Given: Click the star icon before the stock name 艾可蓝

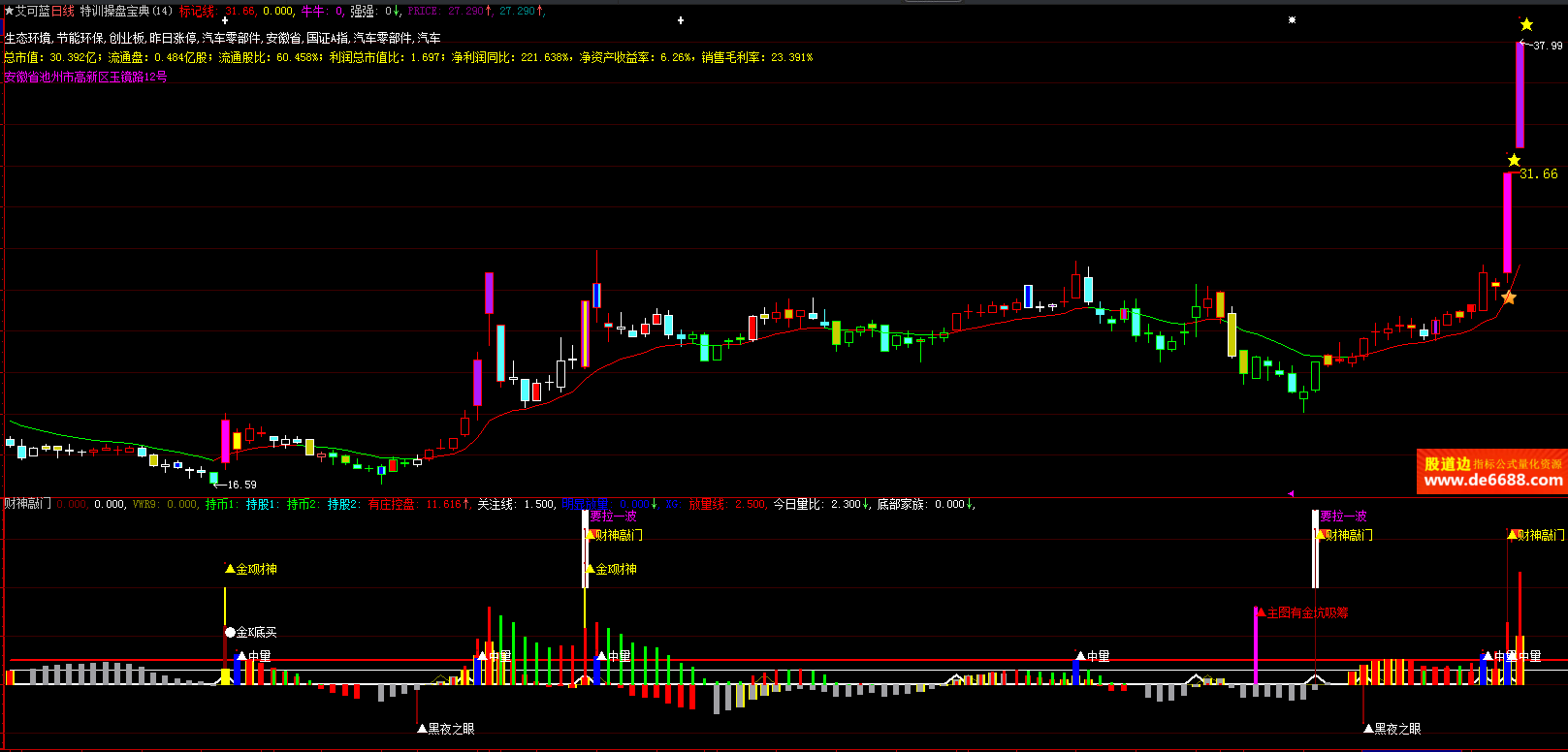Looking at the screenshot, I should coord(9,11).
